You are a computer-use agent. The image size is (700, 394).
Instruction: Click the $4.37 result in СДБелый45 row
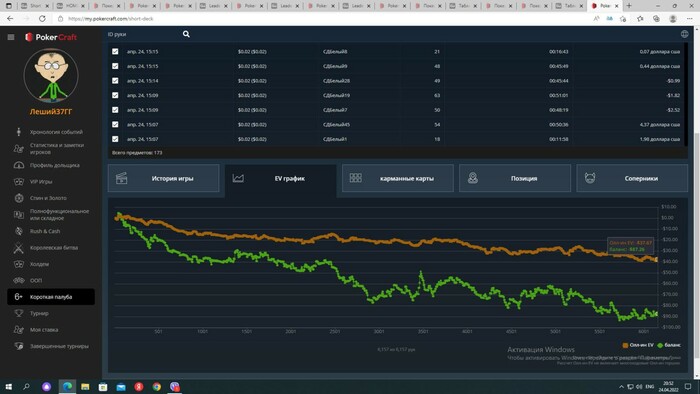[x=659, y=124]
